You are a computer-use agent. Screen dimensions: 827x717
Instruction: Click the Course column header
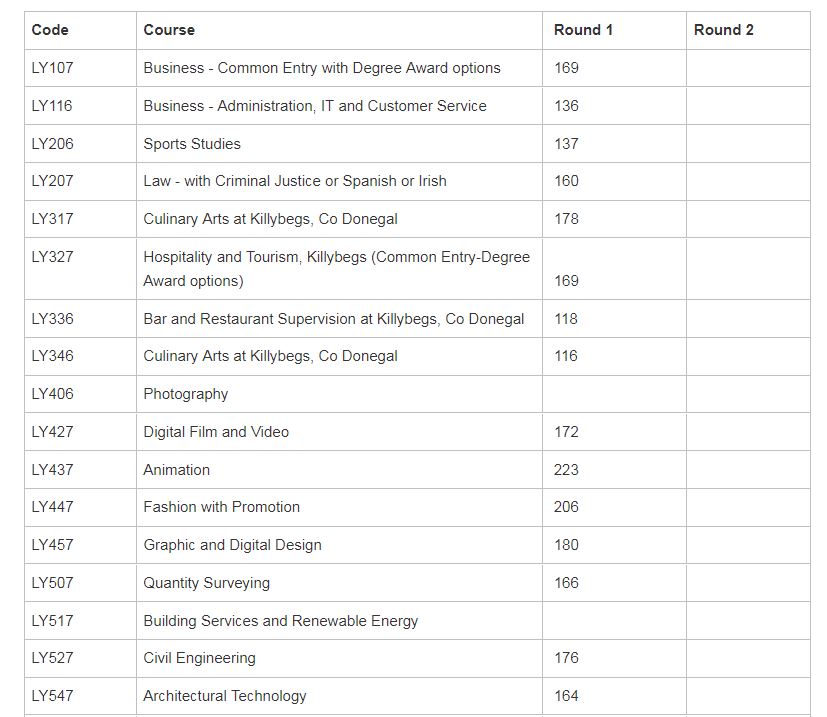pyautogui.click(x=169, y=30)
